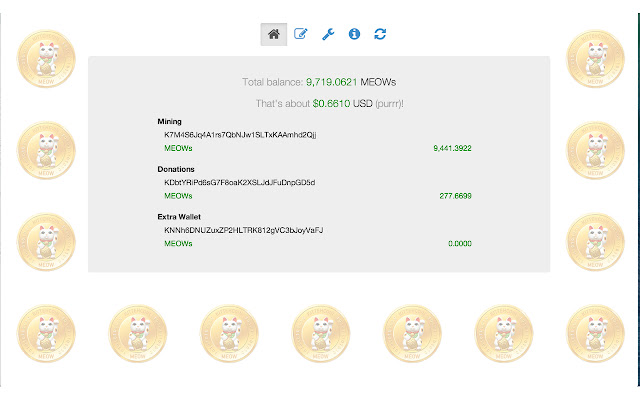Select the Donations wallet label

176,169
